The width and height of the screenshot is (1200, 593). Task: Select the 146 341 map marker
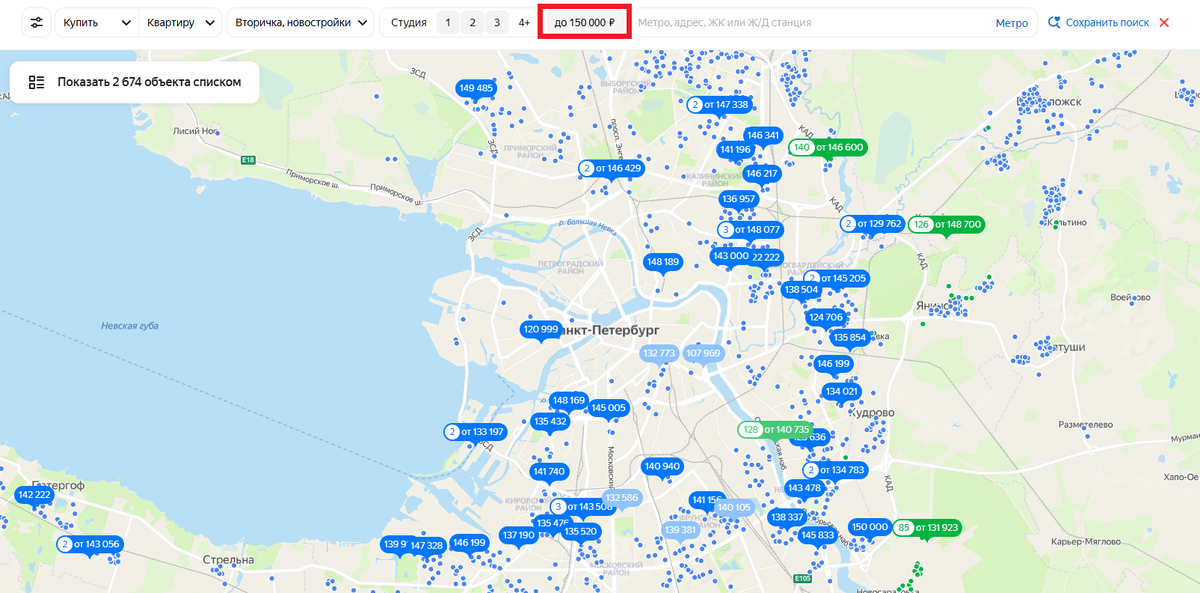coord(762,135)
